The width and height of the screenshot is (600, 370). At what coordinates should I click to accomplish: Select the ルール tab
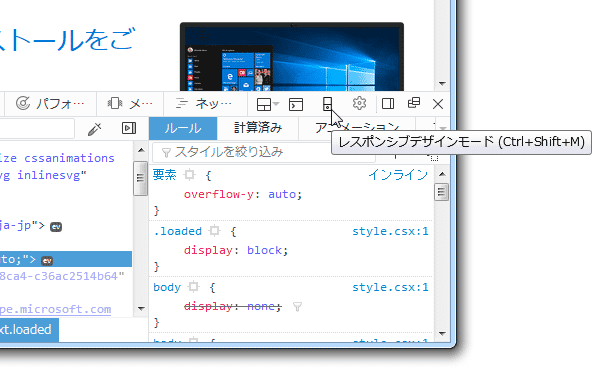pyautogui.click(x=183, y=128)
